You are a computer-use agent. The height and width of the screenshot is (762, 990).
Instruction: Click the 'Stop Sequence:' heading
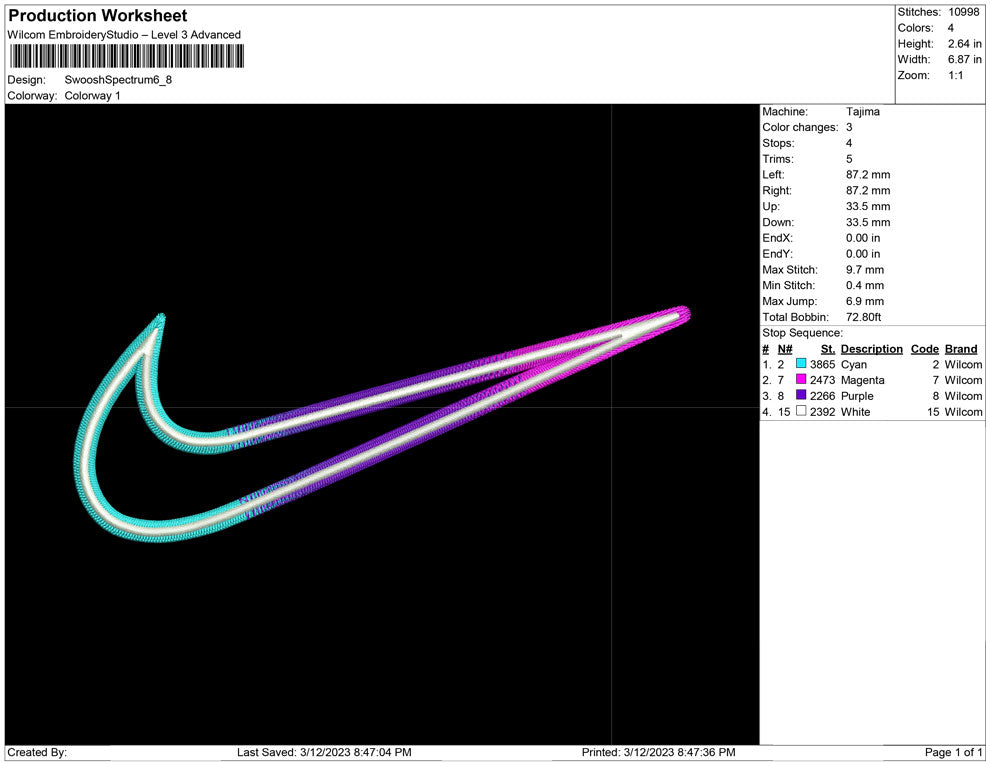[x=802, y=333]
